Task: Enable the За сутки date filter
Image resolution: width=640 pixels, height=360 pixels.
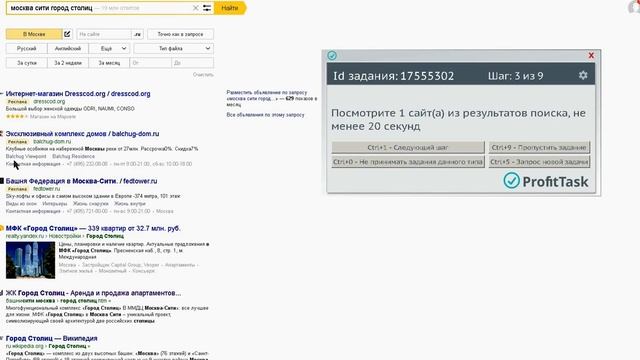Action: point(27,63)
